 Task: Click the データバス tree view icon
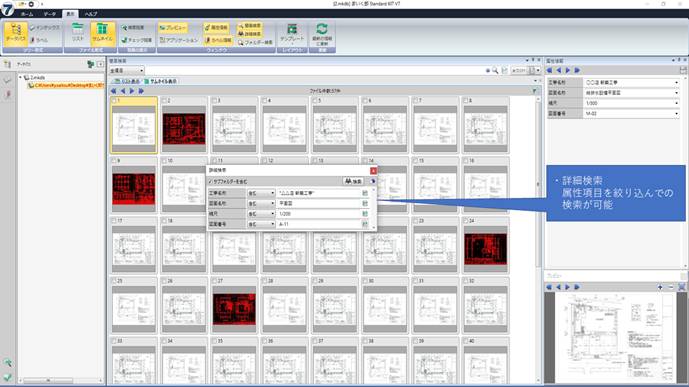pos(16,33)
